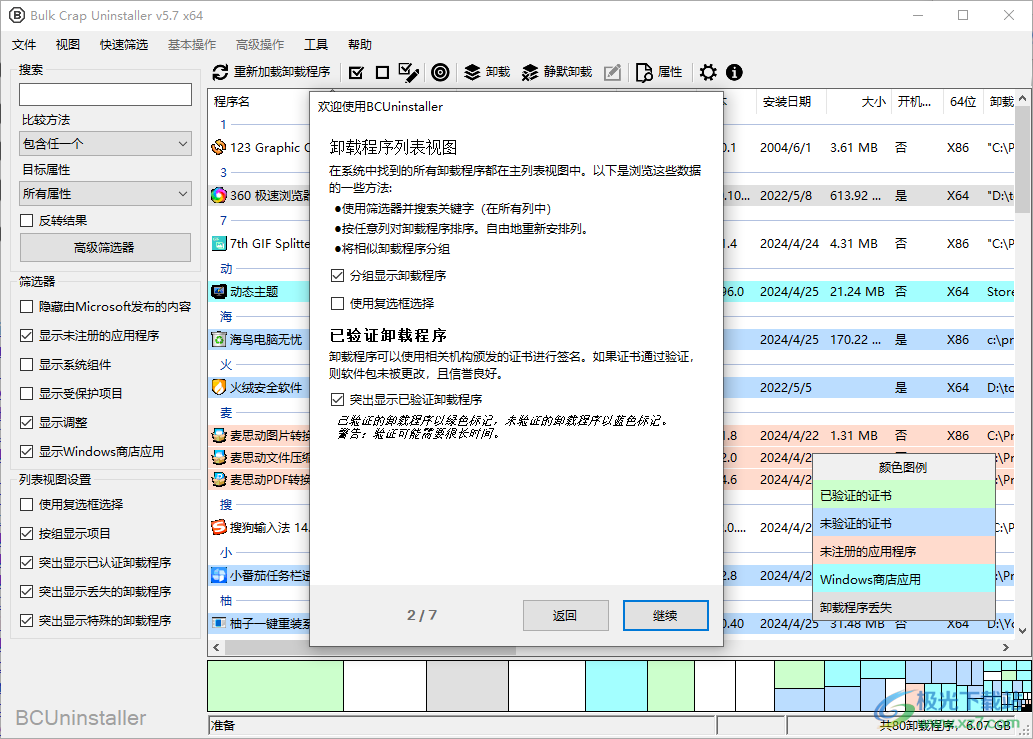The image size is (1033, 739).
Task: Click the 360 极速浏览器 program icon
Action: pos(219,196)
